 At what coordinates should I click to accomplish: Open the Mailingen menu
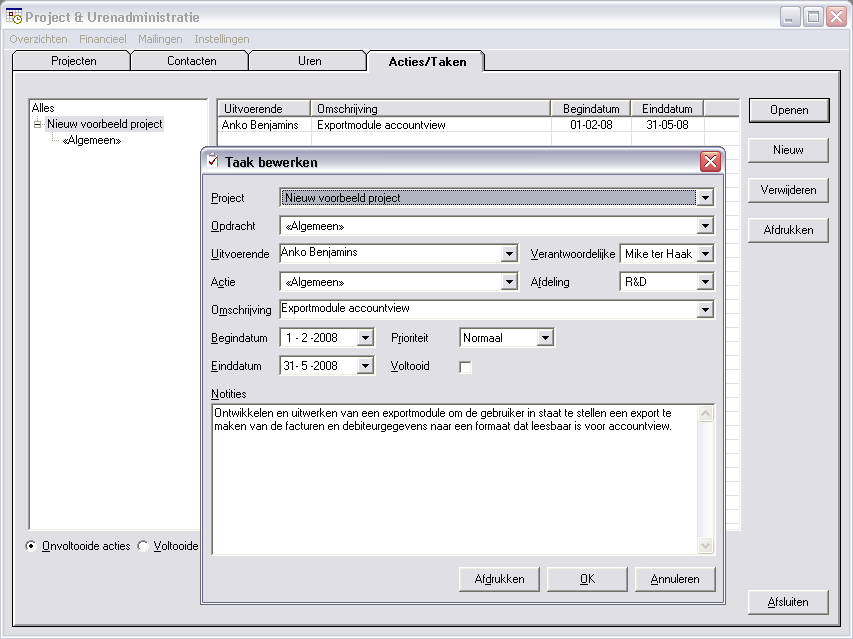point(160,39)
